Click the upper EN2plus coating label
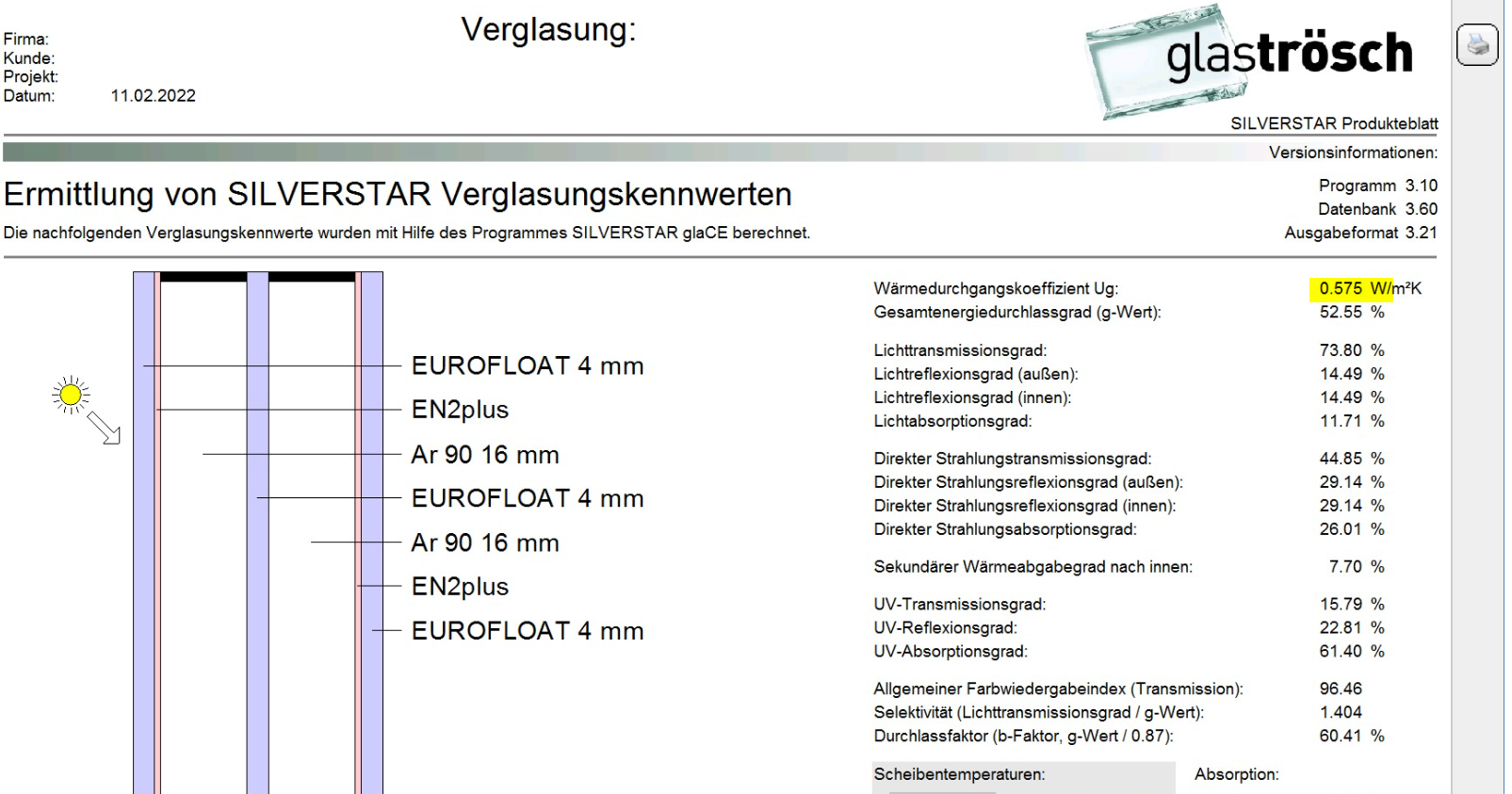This screenshot has height=794, width=1512. (x=460, y=410)
